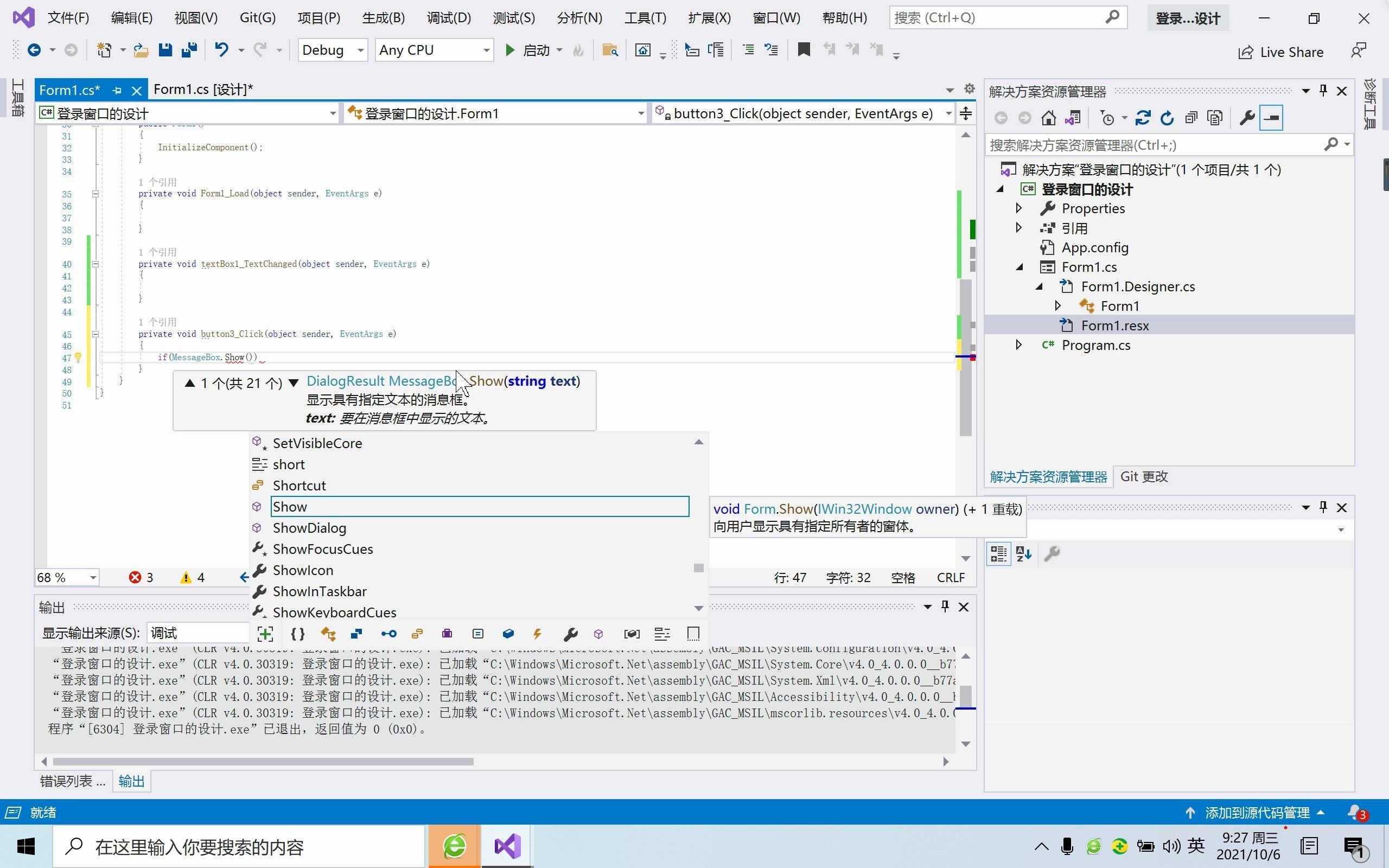1389x868 pixels.
Task: Click Sync with Active Document icon
Action: coord(1143,118)
